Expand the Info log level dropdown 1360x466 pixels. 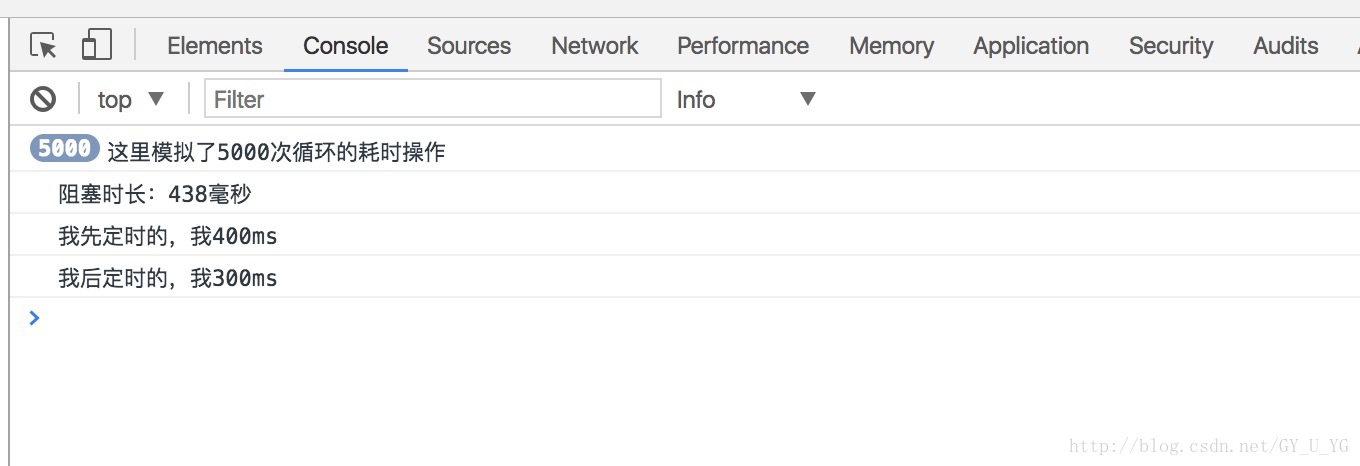click(746, 99)
